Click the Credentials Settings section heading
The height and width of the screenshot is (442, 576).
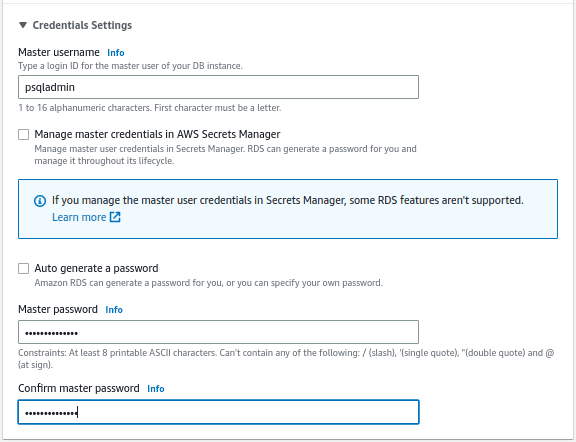tap(82, 25)
